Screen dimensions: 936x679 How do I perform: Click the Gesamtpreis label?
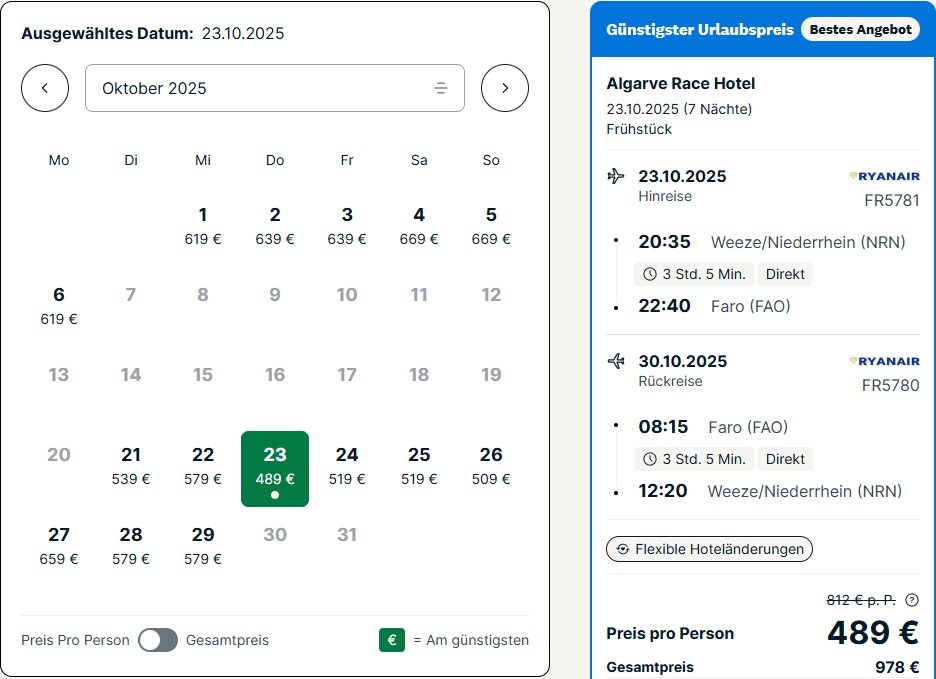(227, 640)
